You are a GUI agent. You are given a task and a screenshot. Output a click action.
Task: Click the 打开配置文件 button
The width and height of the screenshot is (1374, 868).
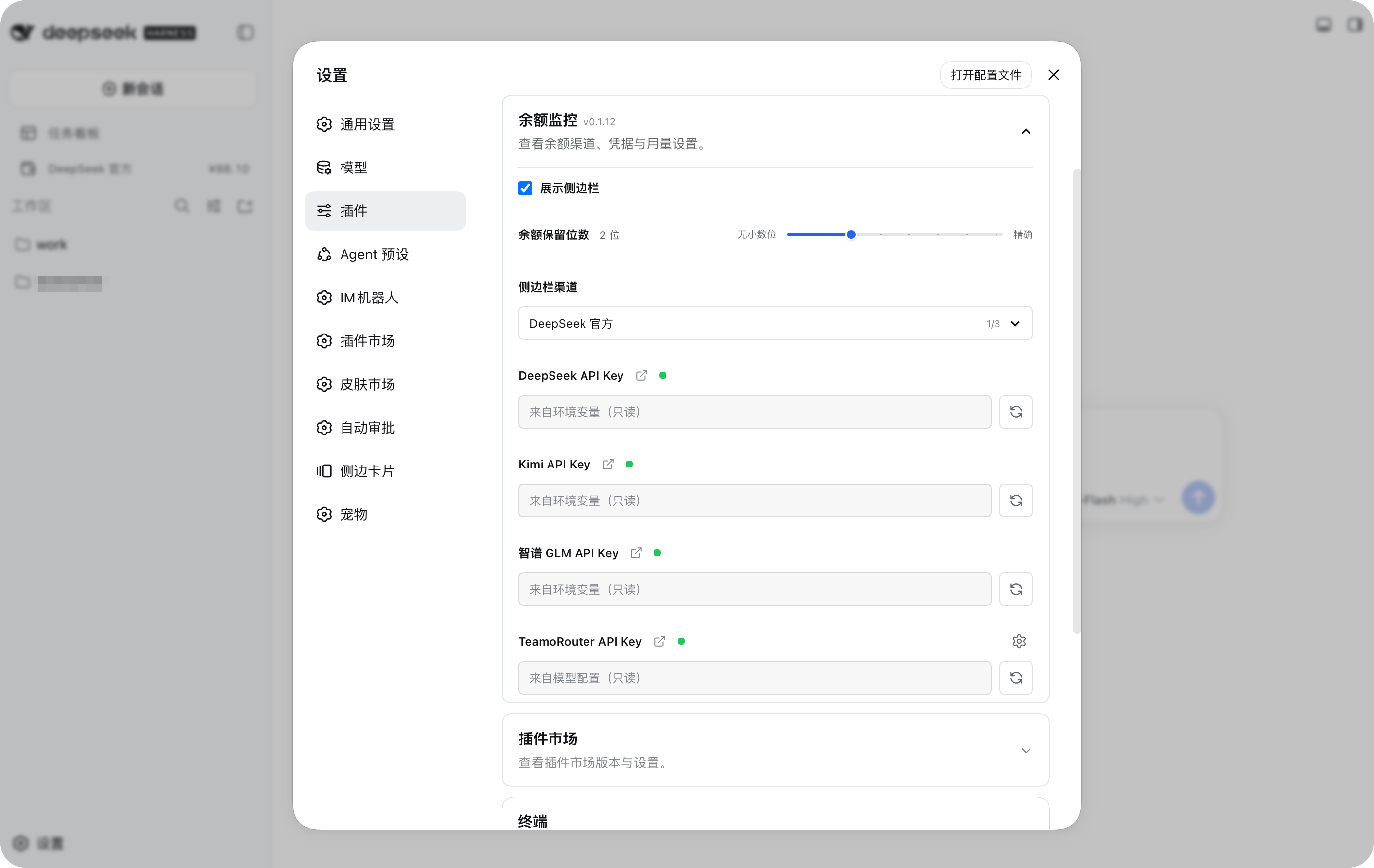click(x=986, y=75)
